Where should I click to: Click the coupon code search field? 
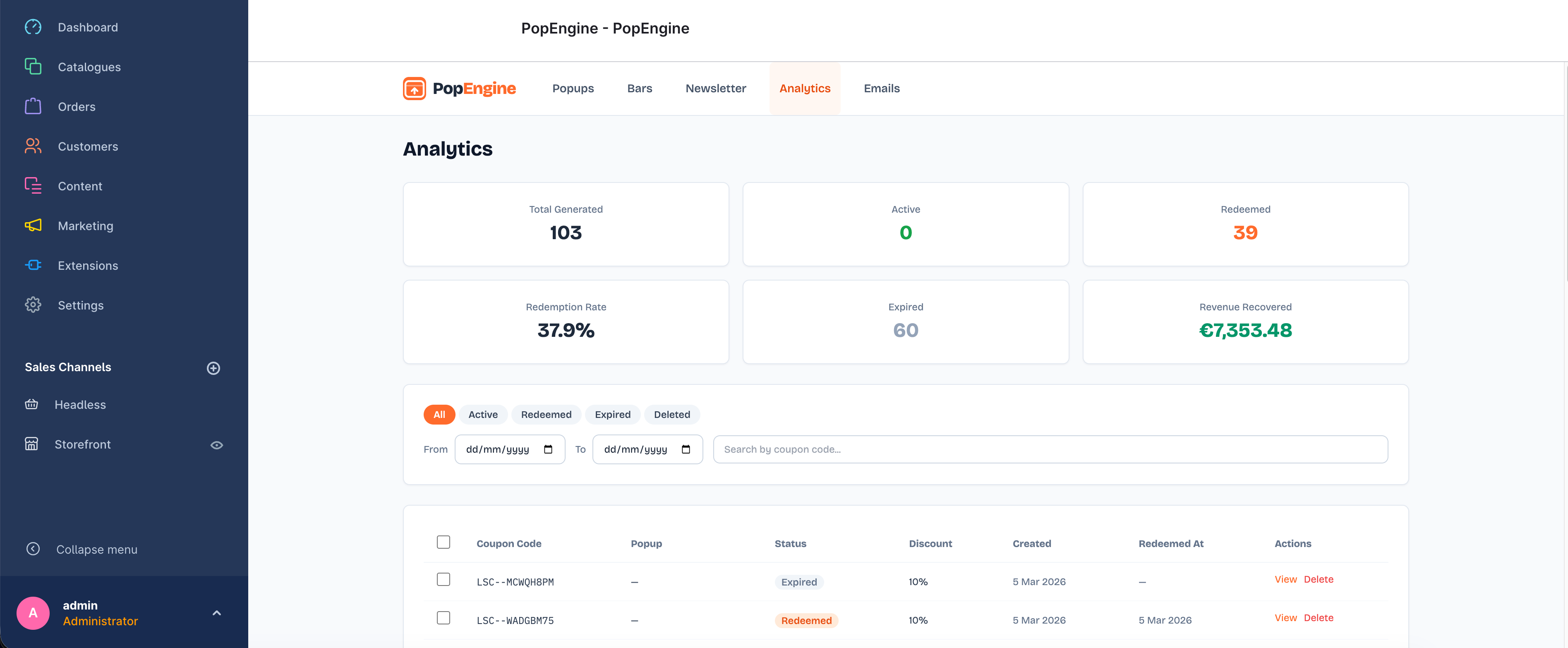1049,449
